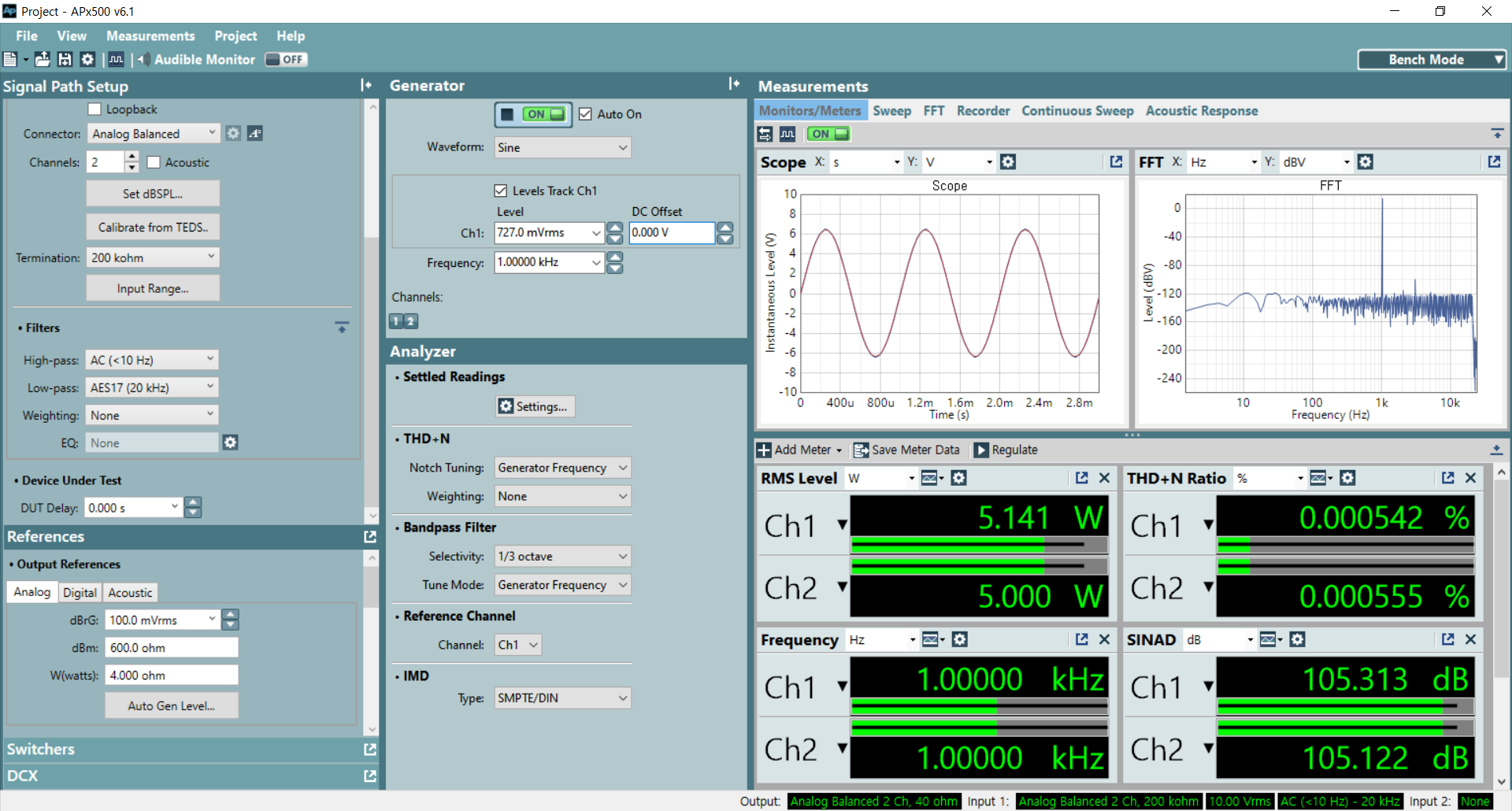Click the Open Project toolbar icon
1512x811 pixels.
(x=43, y=59)
